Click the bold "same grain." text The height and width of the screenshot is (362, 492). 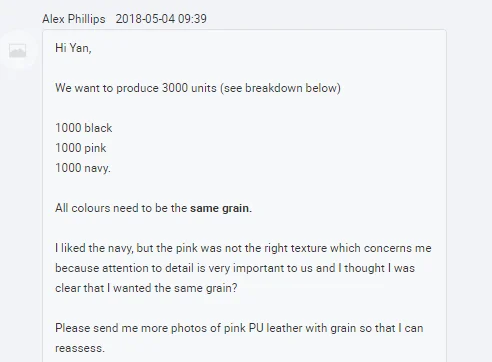221,208
